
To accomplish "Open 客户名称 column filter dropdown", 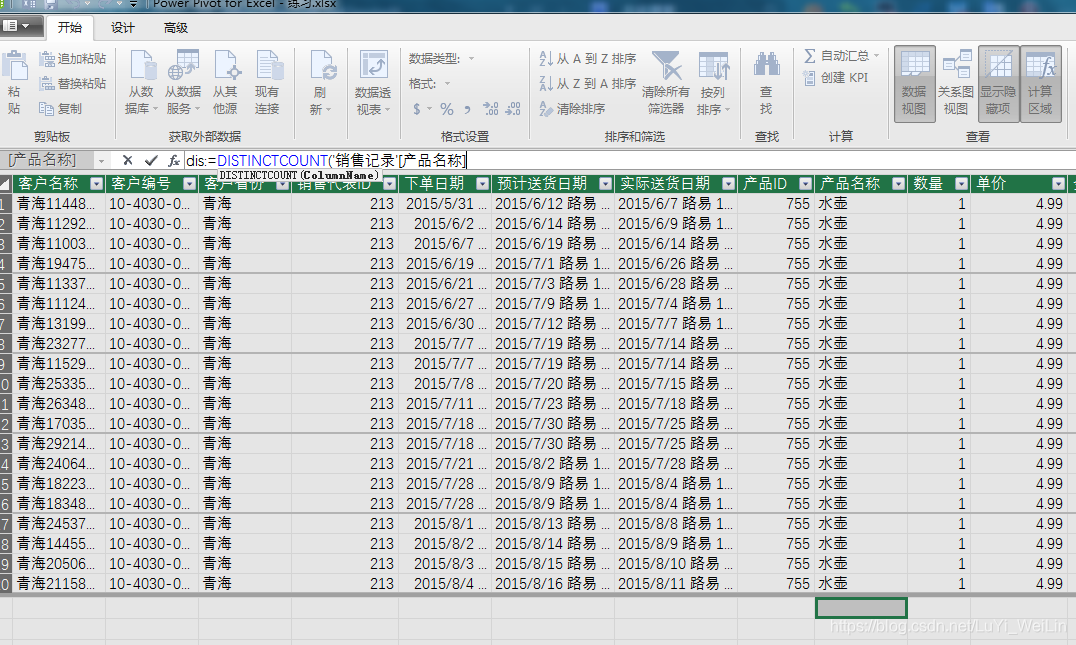I will 96,184.
